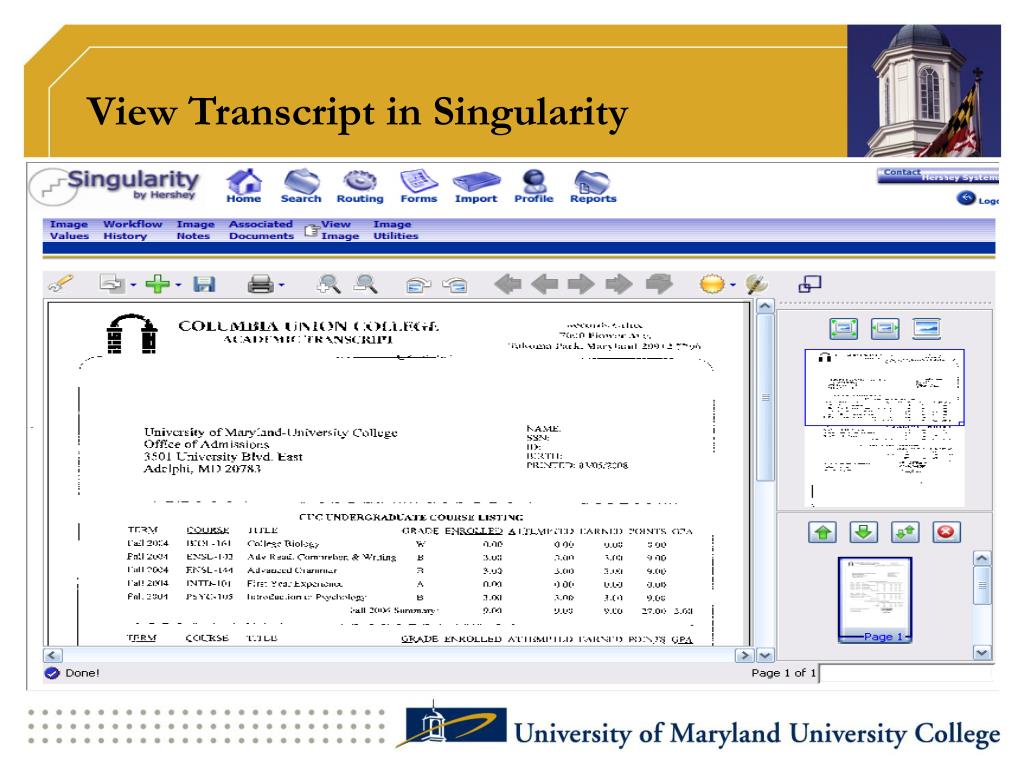Click the horizontal scrollbar right arrow
This screenshot has height=768, width=1024.
(x=744, y=655)
